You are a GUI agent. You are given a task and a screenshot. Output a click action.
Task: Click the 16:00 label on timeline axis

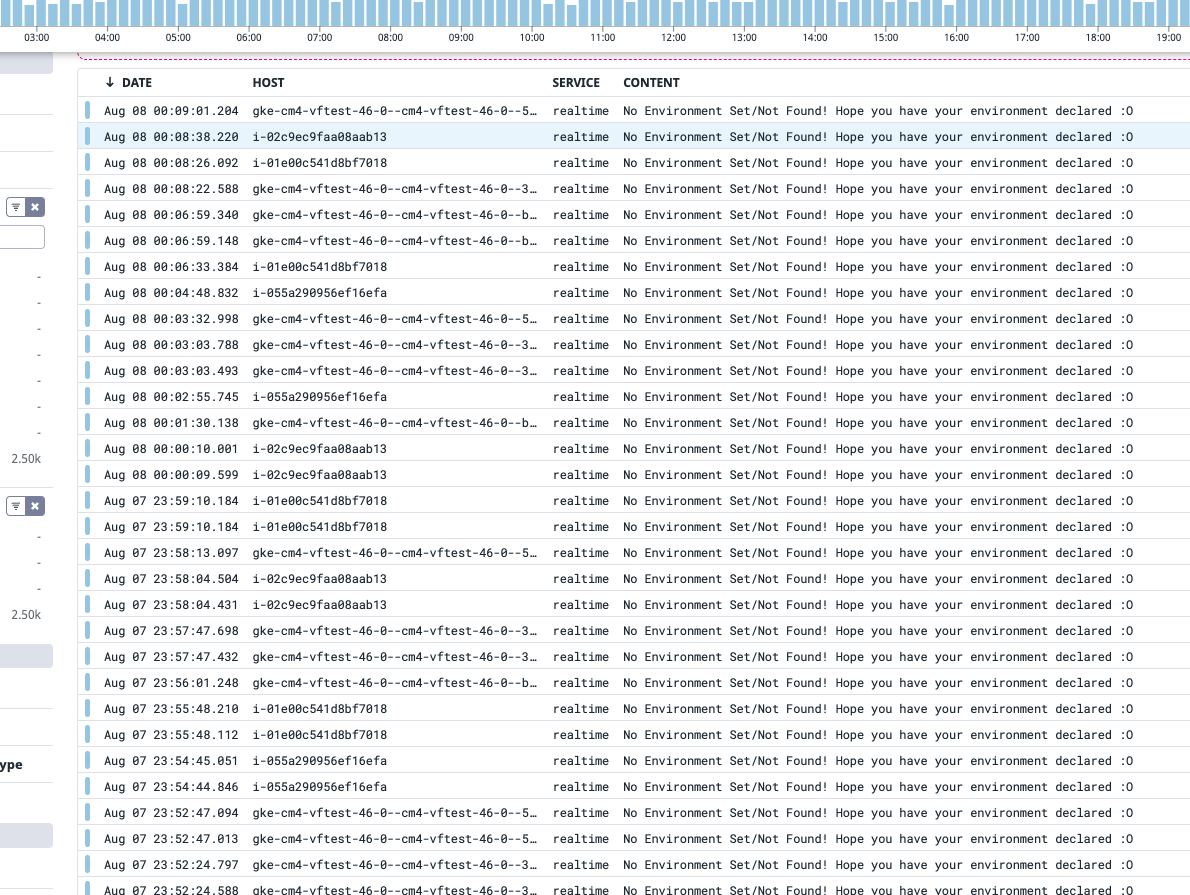[x=956, y=37]
